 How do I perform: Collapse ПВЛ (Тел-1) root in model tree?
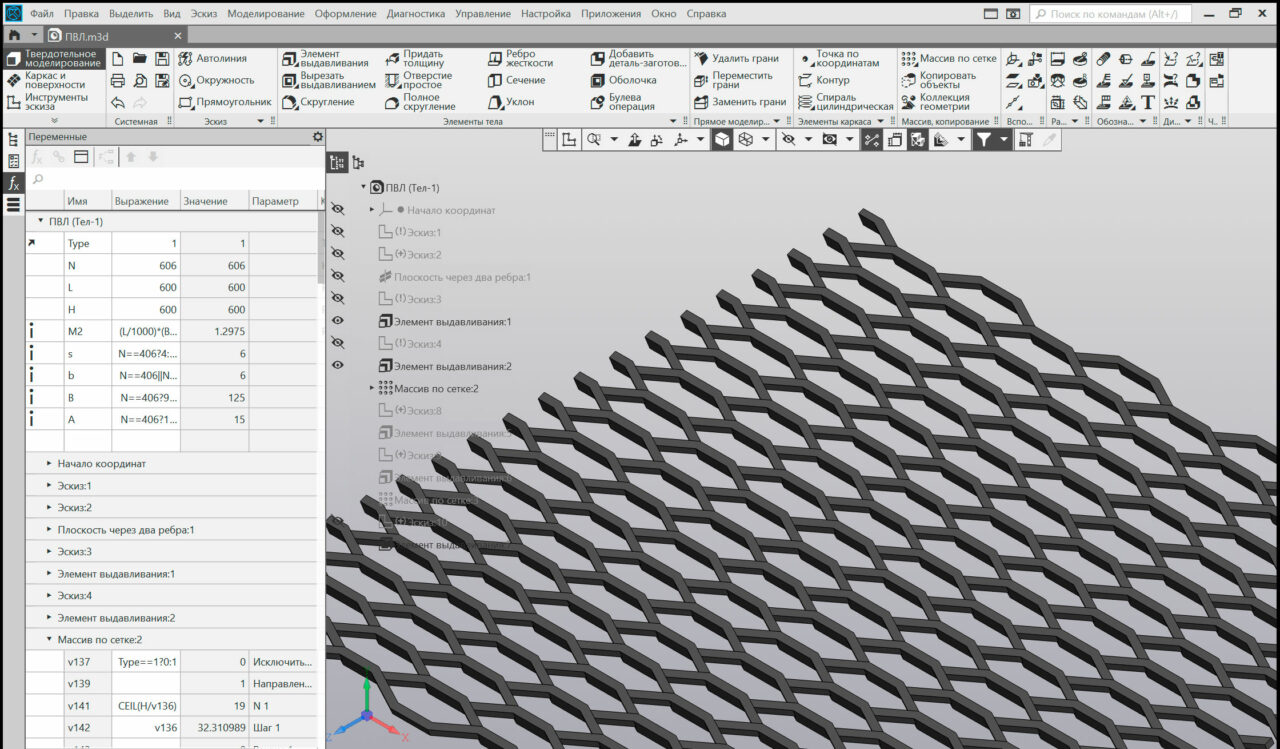coord(364,187)
